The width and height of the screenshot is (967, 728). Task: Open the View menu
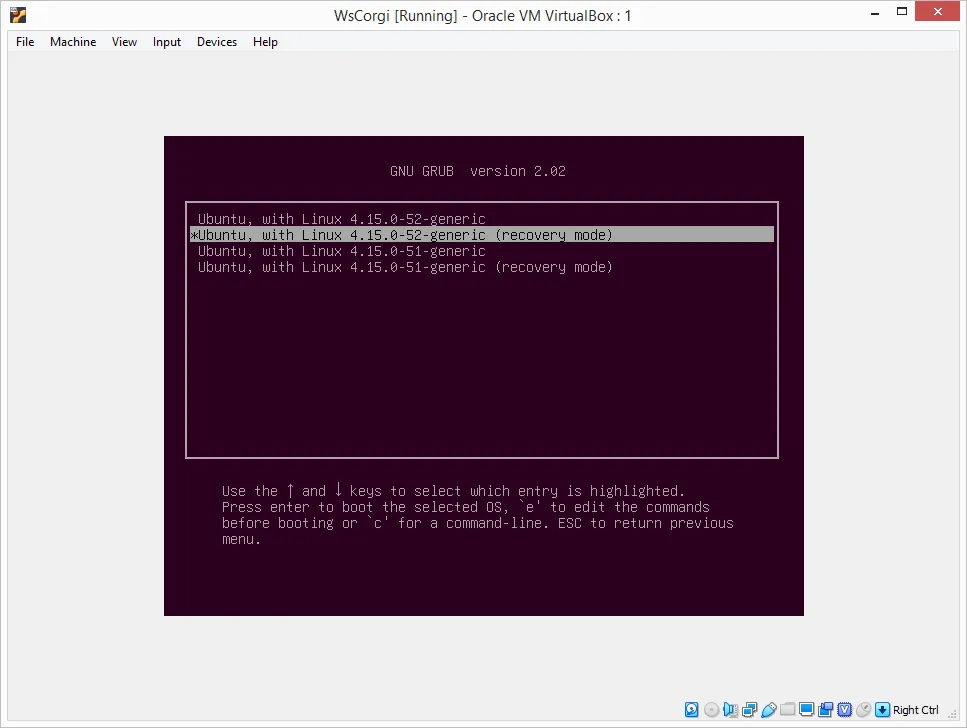click(124, 41)
